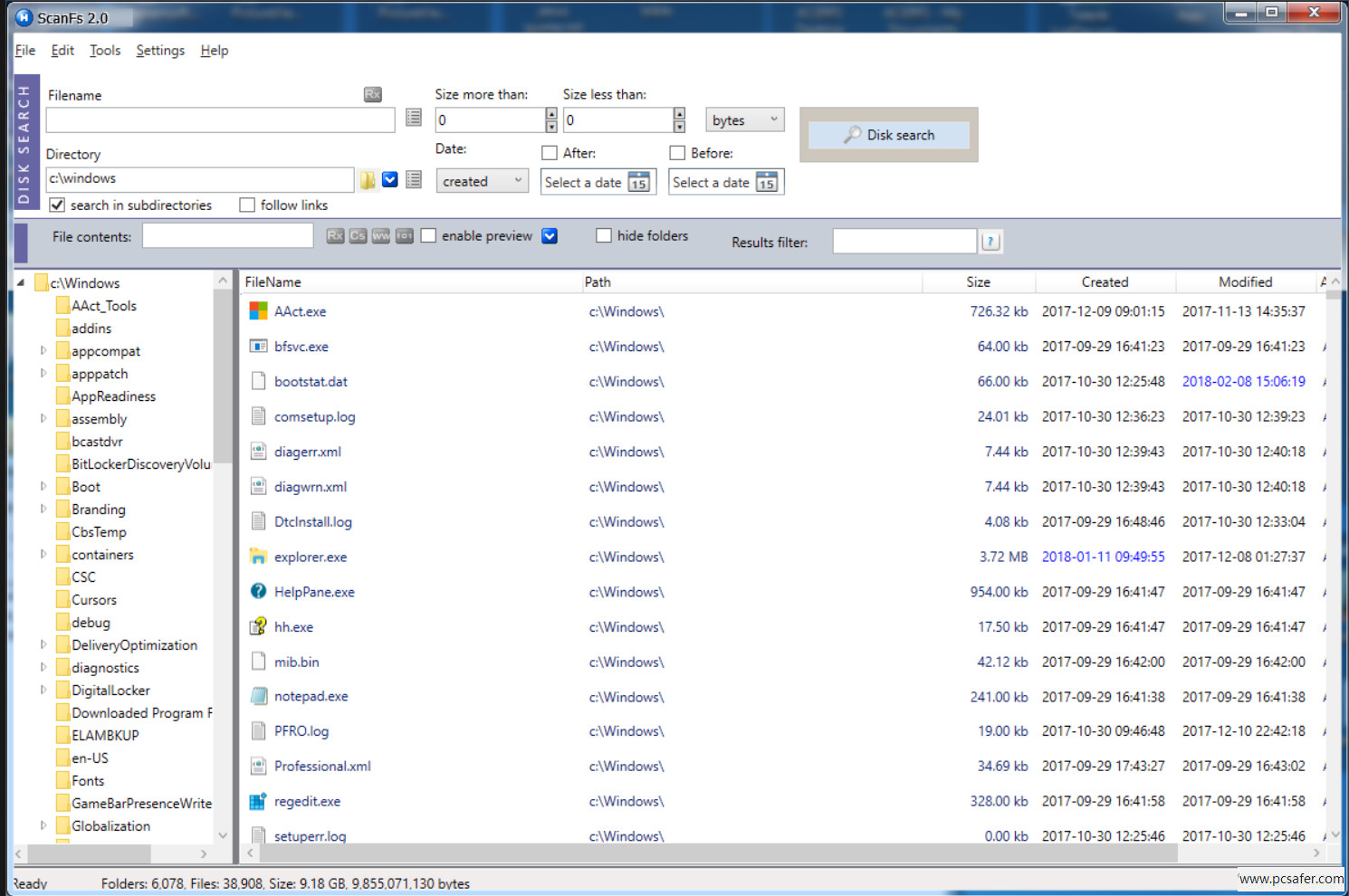Screen dimensions: 1349x896
Task: Click into the Results filter field
Action: (904, 242)
